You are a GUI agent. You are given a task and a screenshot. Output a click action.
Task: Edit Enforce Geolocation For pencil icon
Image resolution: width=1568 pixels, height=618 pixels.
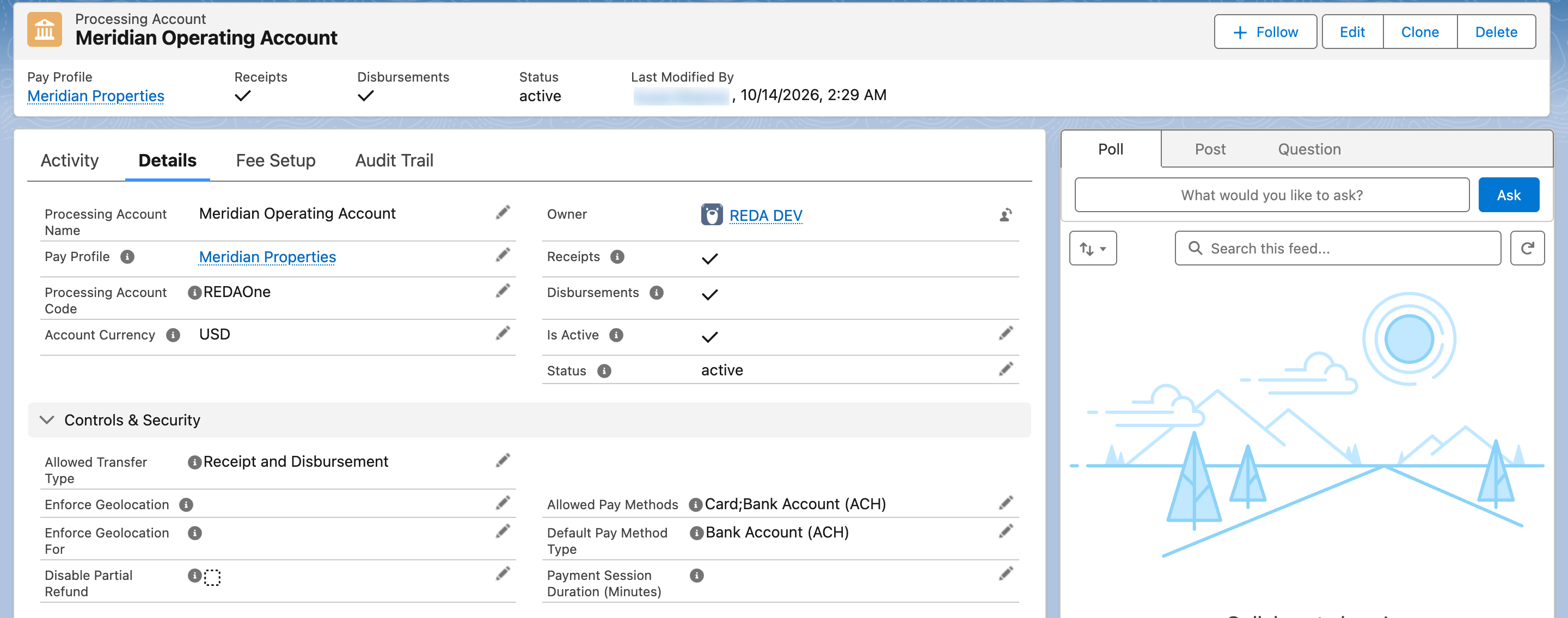[x=503, y=532]
